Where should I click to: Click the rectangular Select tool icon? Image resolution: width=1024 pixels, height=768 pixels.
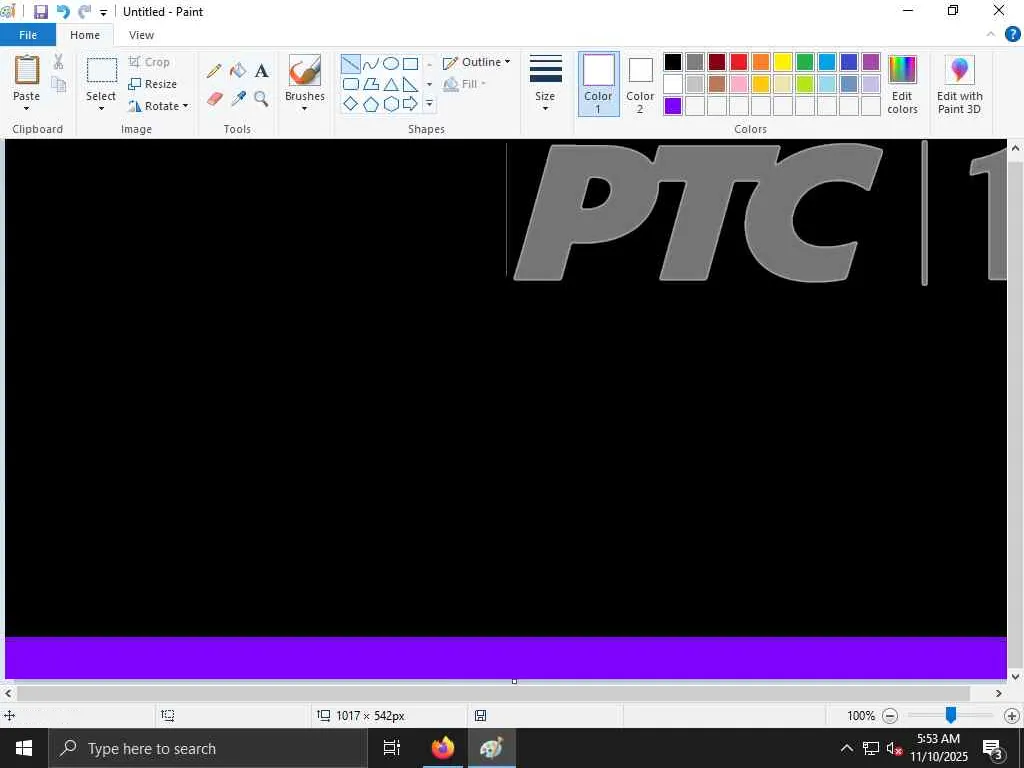102,71
